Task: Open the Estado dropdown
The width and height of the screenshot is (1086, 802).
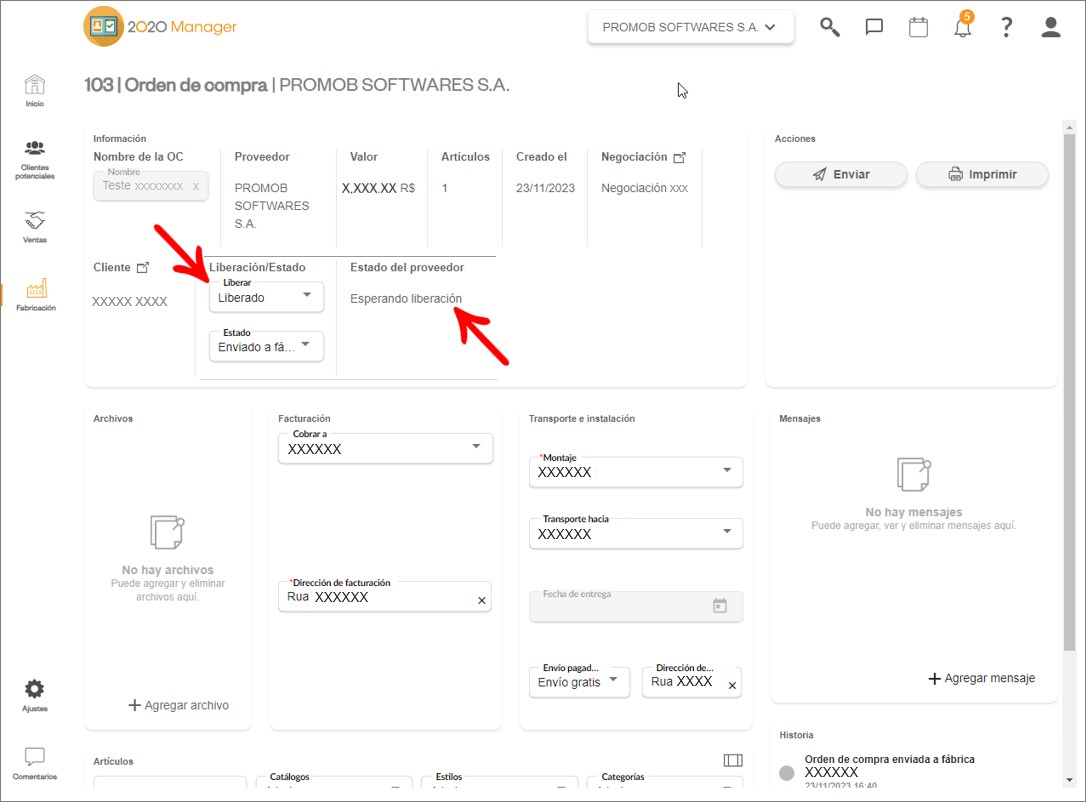Action: click(x=266, y=346)
